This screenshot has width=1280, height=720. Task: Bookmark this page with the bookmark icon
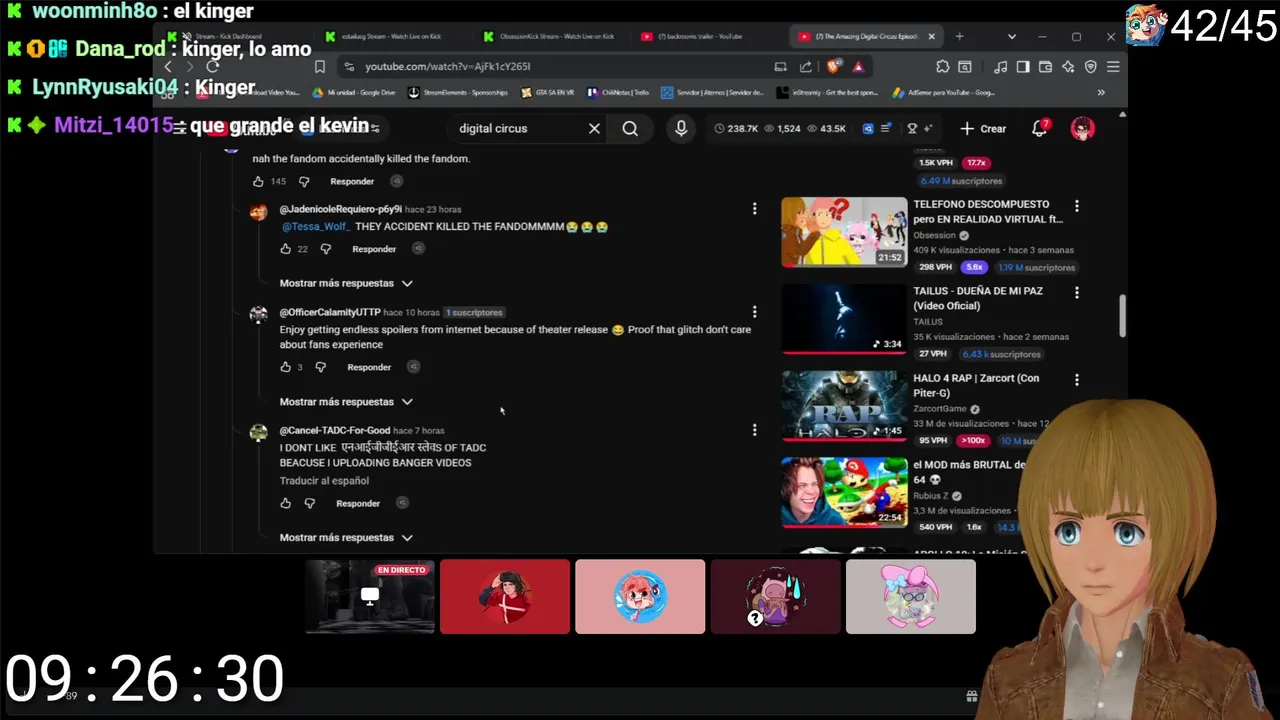(x=319, y=67)
